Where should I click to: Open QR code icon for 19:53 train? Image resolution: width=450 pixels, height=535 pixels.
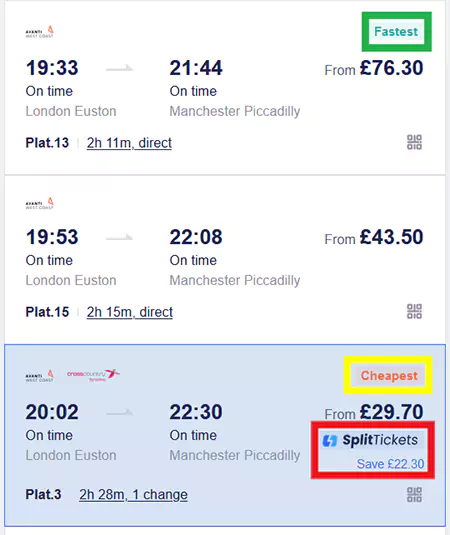(414, 311)
